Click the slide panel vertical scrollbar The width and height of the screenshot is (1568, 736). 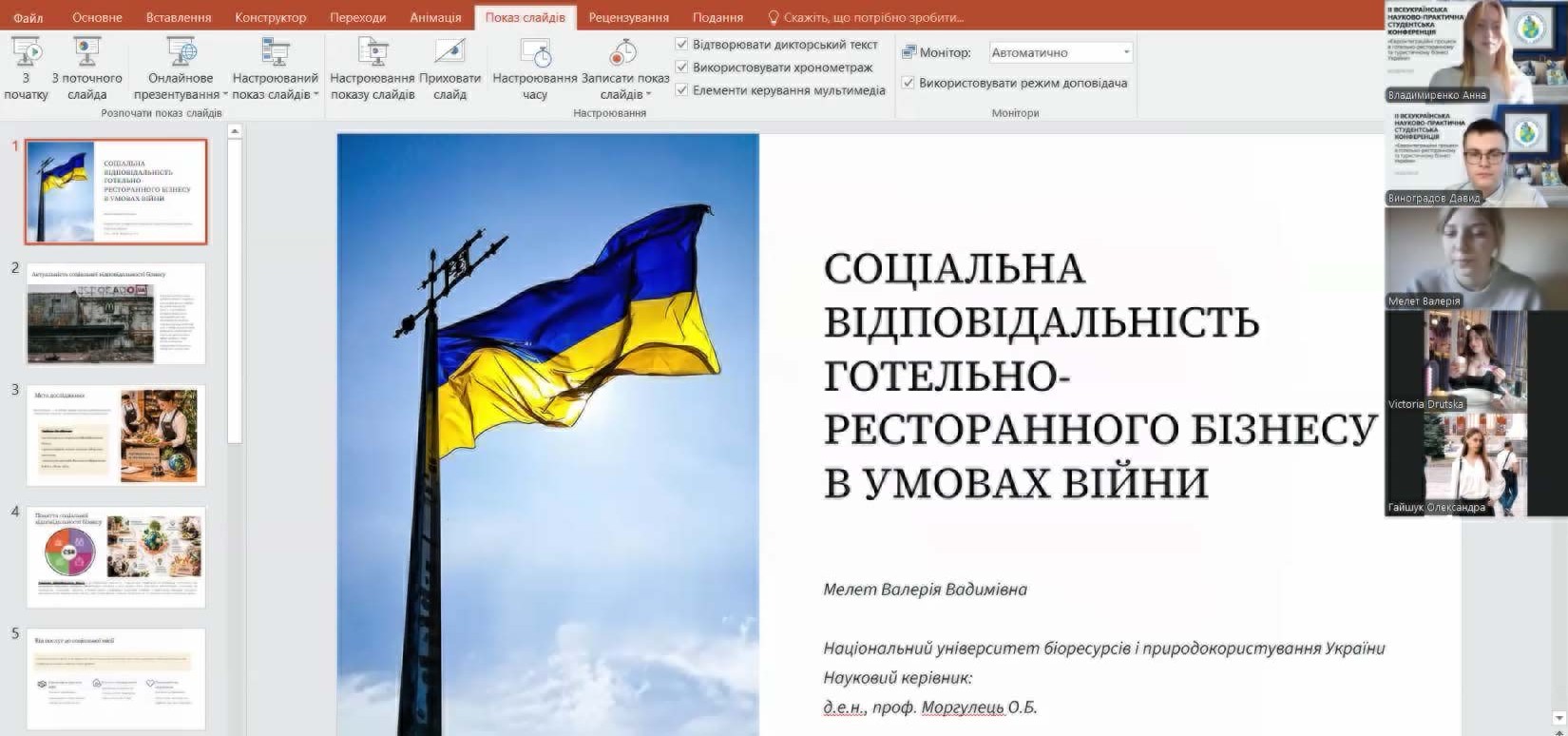235,285
